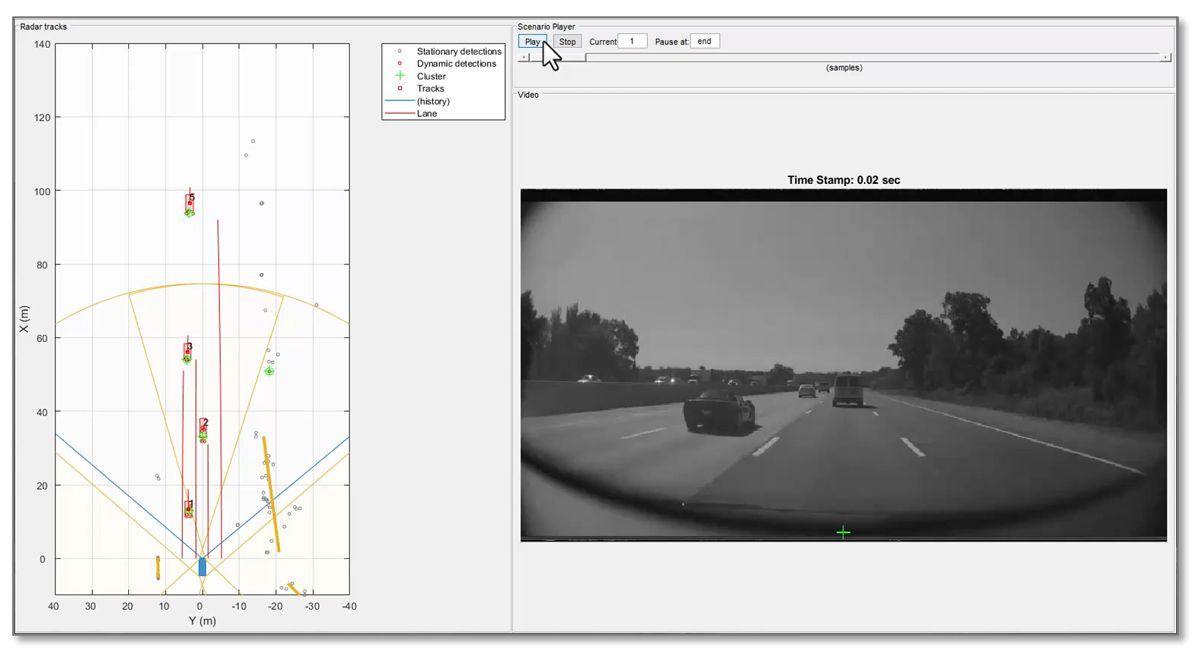This screenshot has width=1200, height=652.
Task: Click the green crosshair in video frame
Action: click(843, 532)
